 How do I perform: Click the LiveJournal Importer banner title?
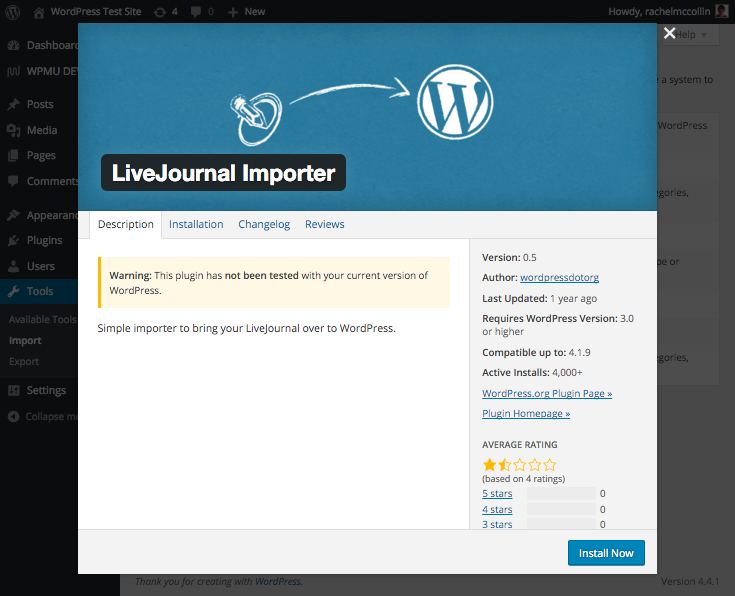coord(224,173)
